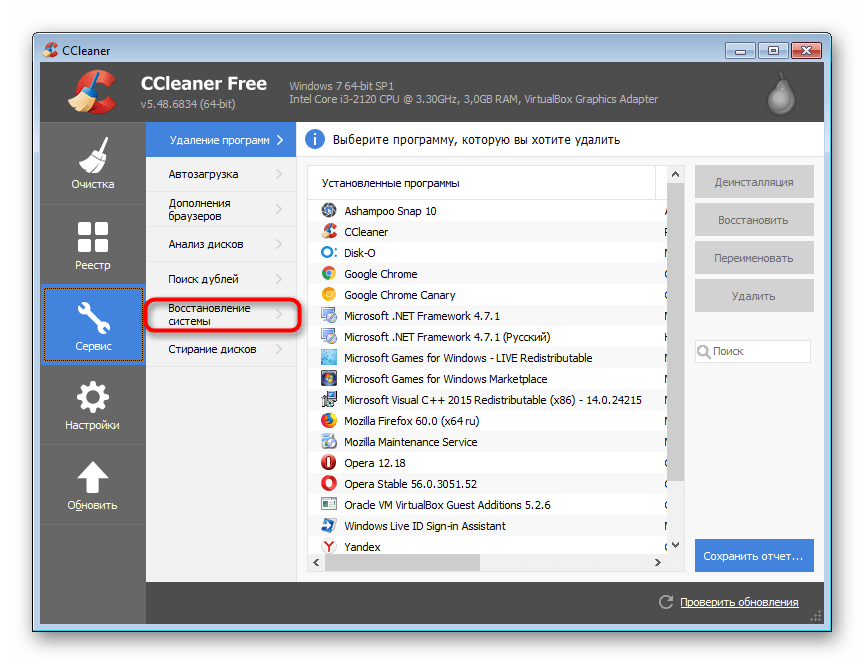
Task: Open the Очистка broom section
Action: coord(93,163)
